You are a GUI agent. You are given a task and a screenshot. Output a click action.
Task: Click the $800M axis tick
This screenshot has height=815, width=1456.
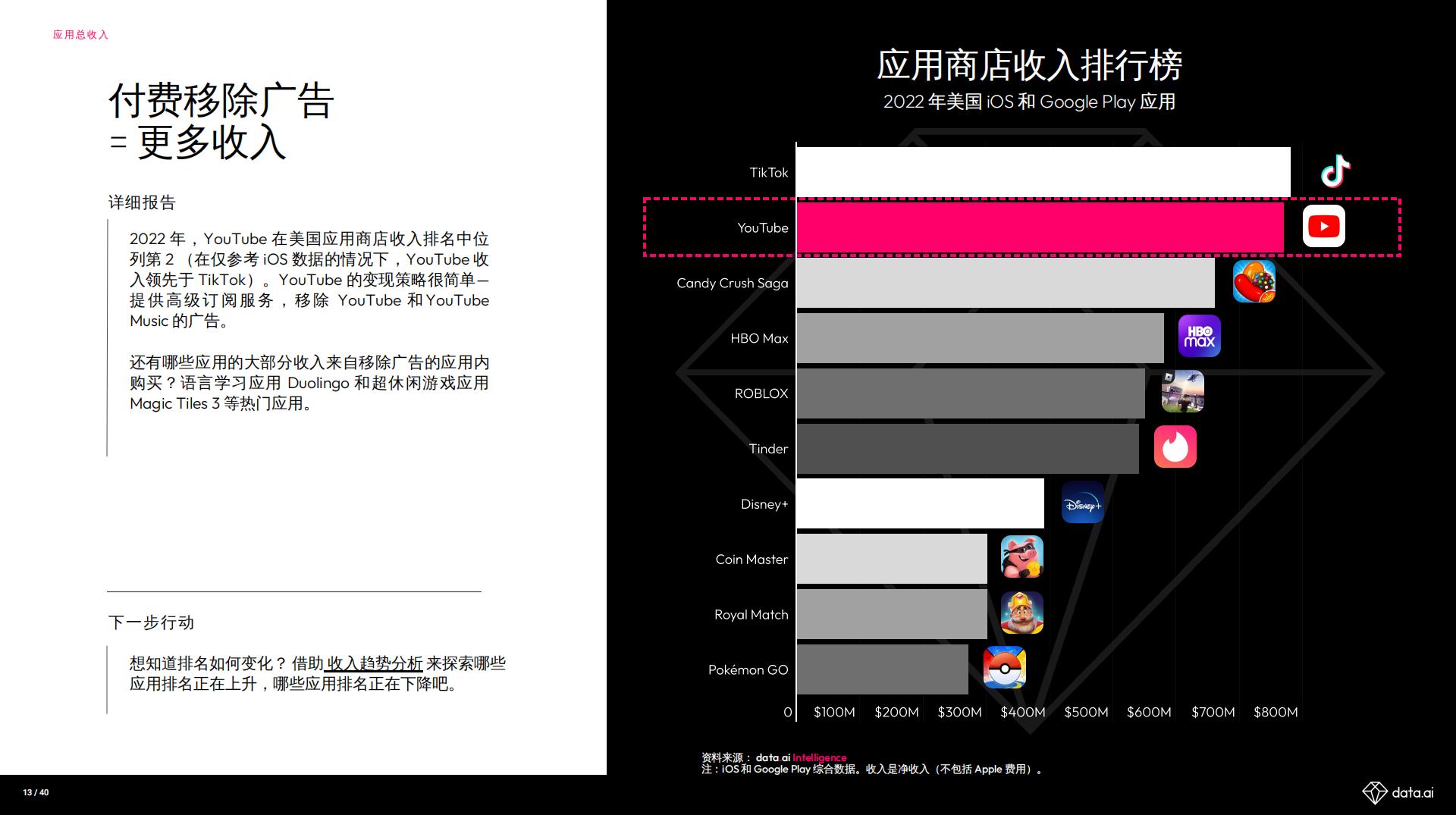click(1276, 712)
